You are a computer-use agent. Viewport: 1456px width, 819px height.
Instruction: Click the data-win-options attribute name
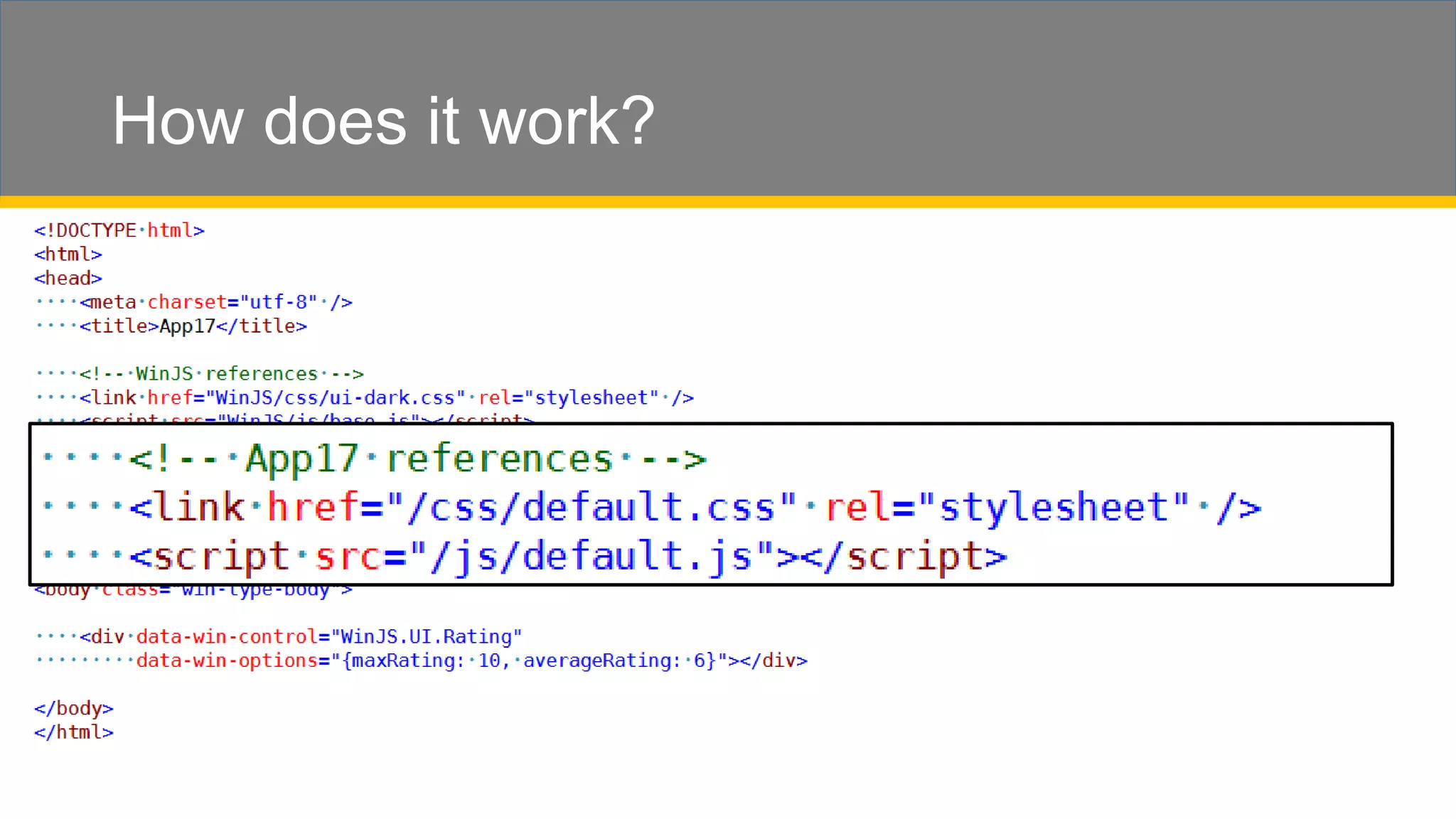point(227,661)
